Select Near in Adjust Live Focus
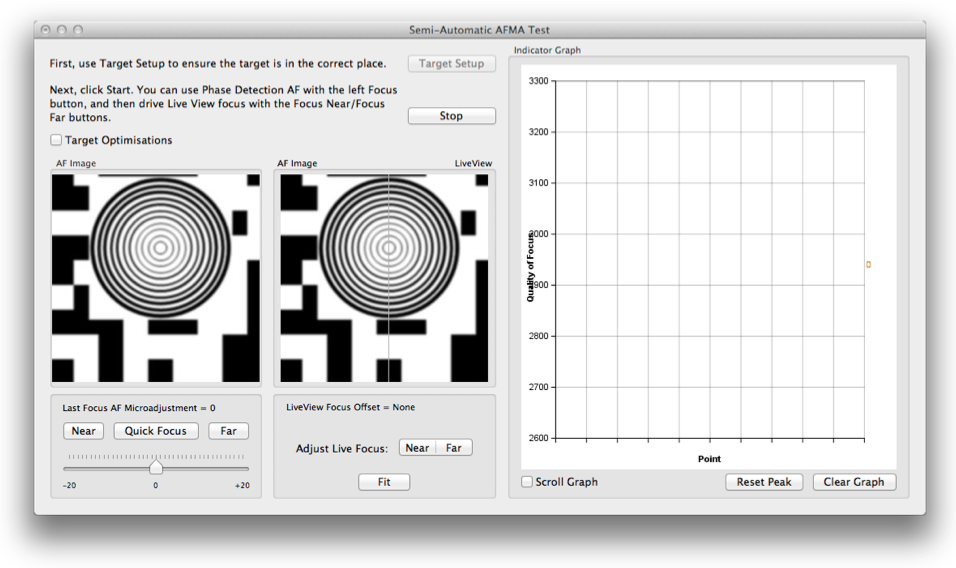 [417, 448]
